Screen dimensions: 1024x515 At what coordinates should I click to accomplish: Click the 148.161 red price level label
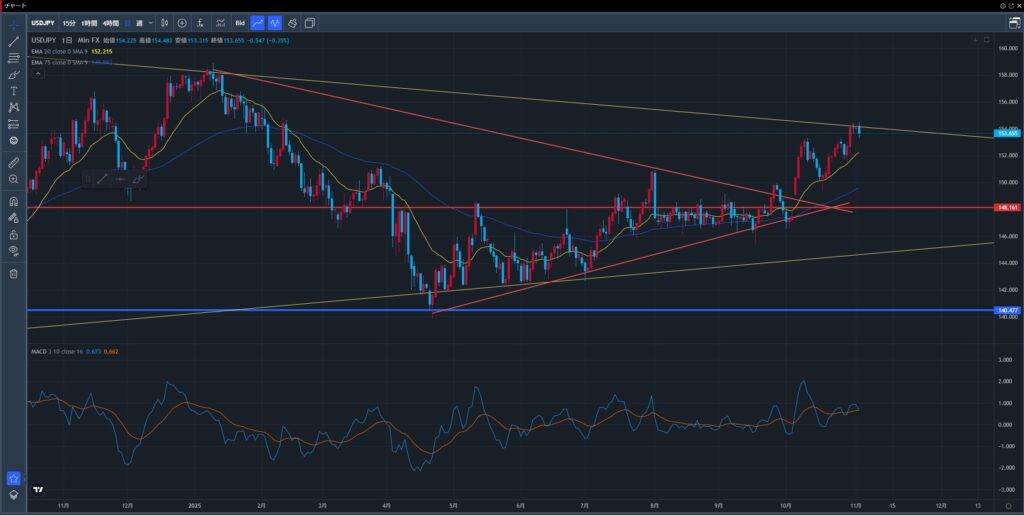[1007, 208]
